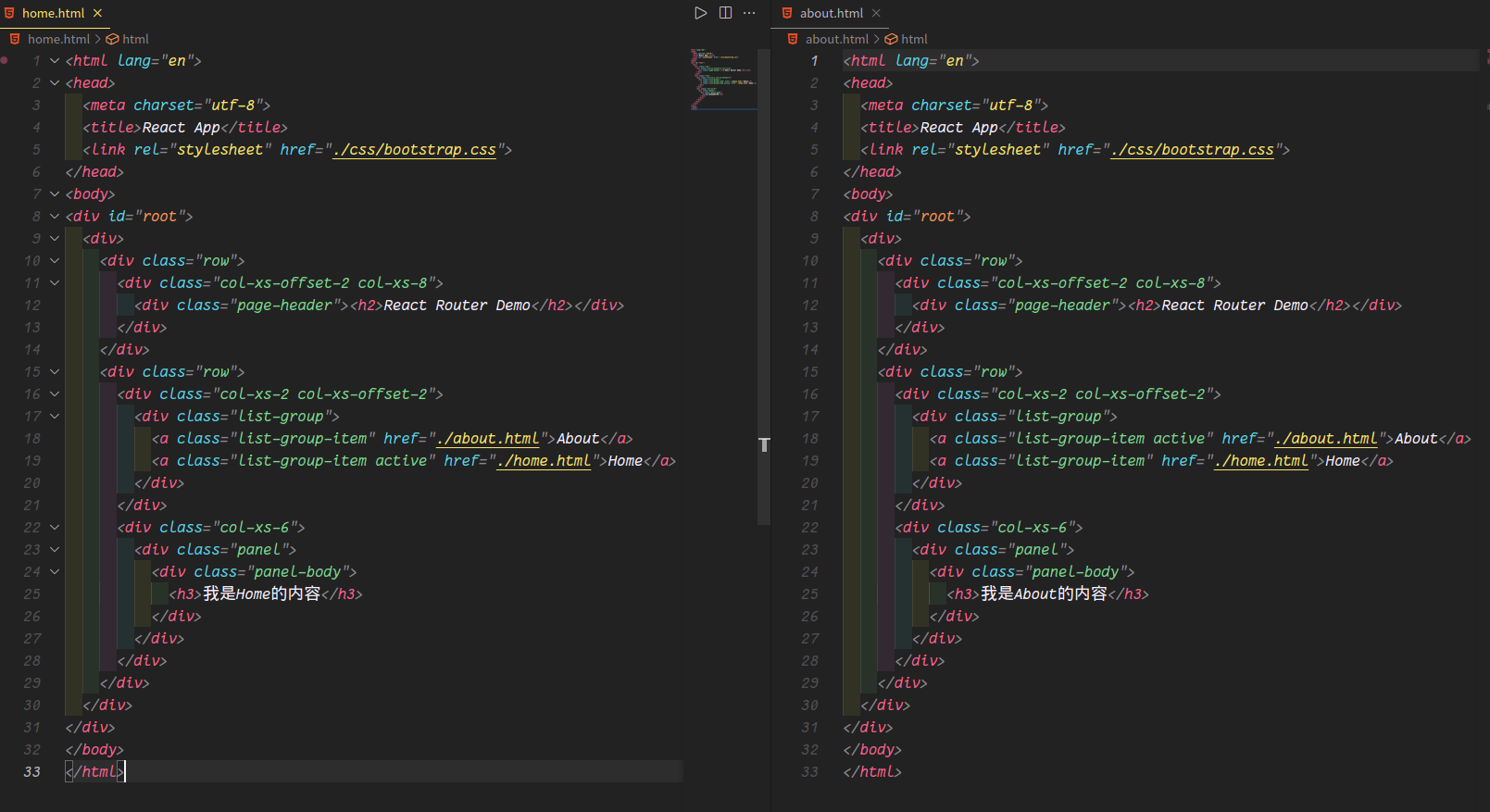This screenshot has width=1490, height=812.
Task: Follow ./about.html link in about.html editor
Action: tap(1326, 439)
